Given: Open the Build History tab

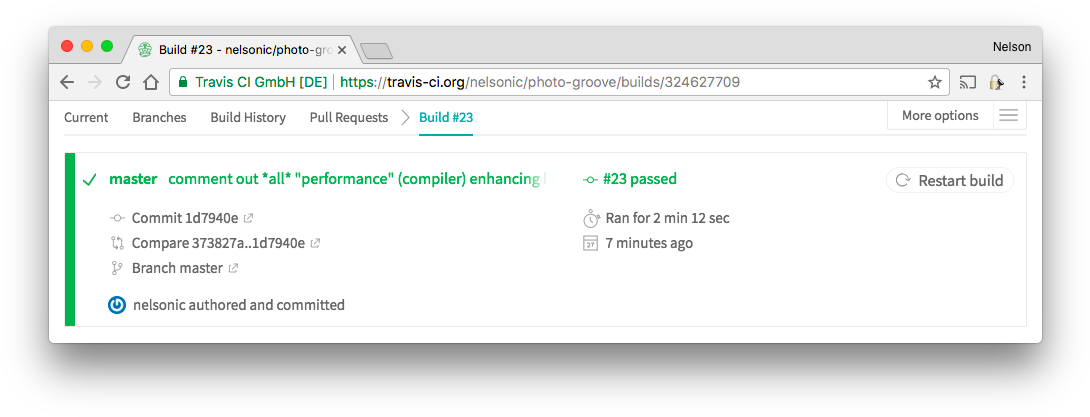Looking at the screenshot, I should point(248,118).
